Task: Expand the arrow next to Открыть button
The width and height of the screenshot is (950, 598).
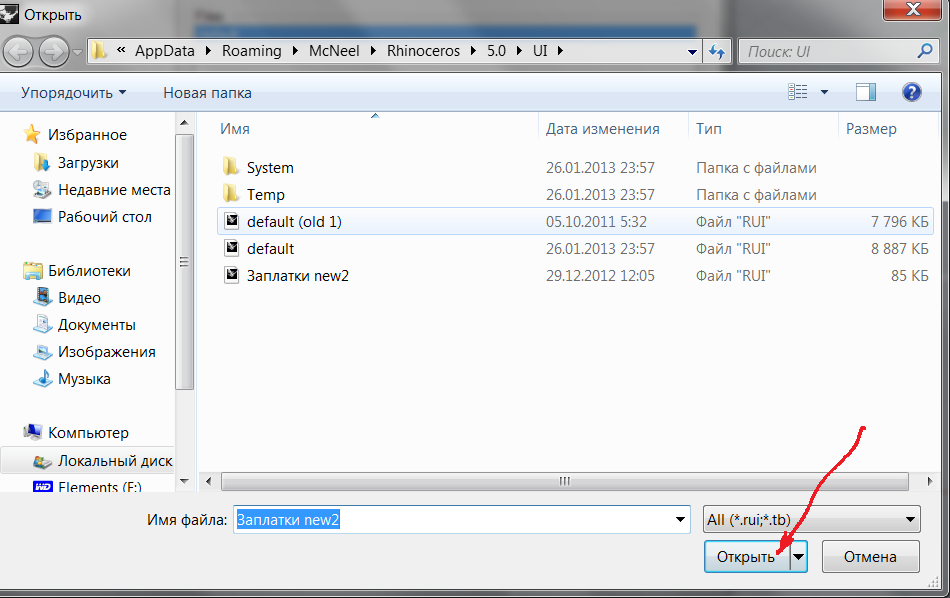Action: [x=799, y=556]
